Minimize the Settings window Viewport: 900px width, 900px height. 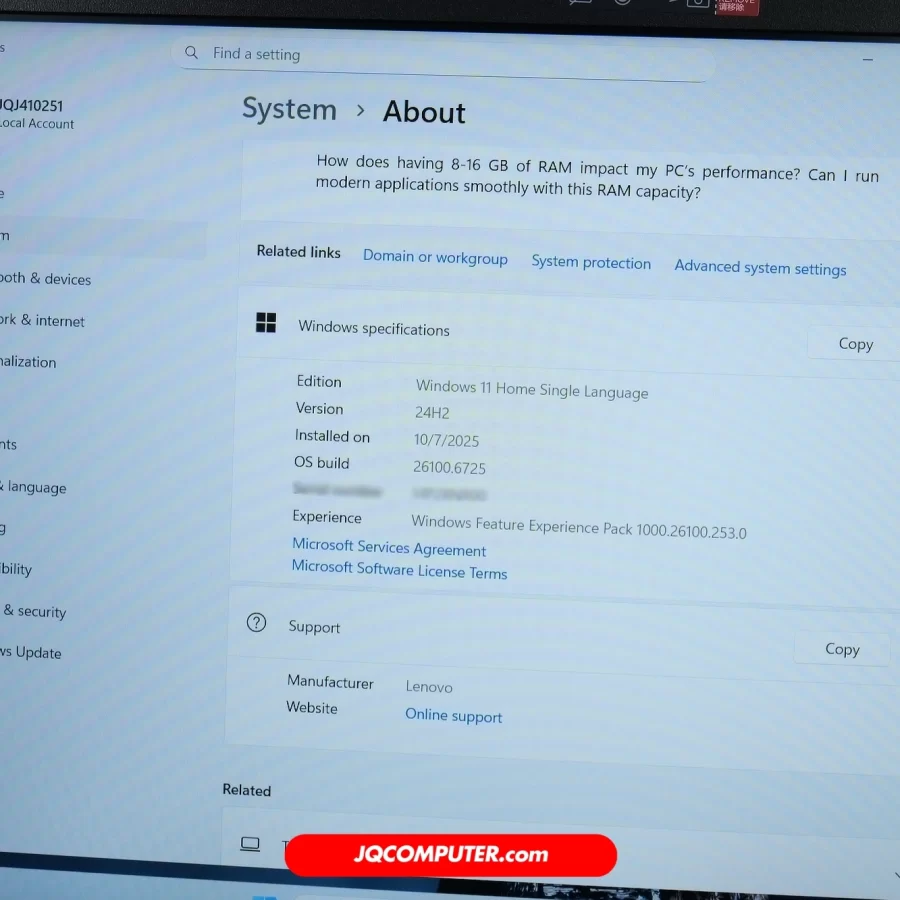point(867,60)
